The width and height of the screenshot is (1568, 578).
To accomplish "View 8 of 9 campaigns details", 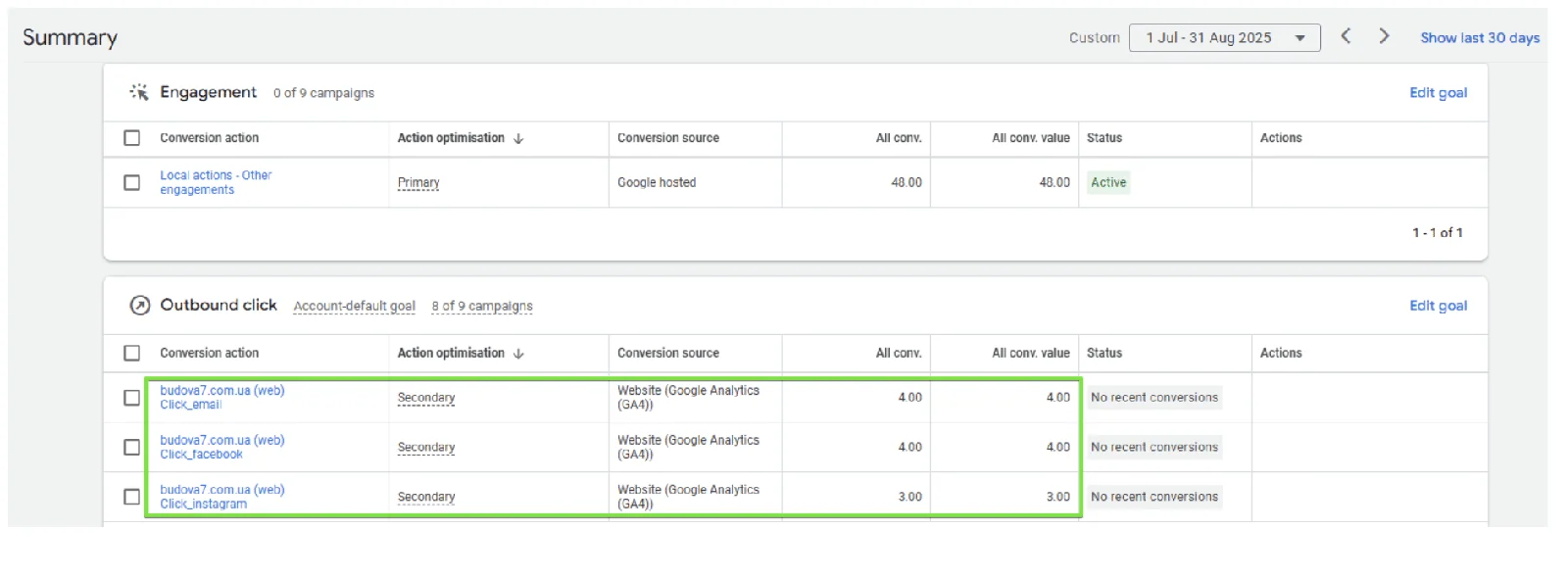I will [482, 306].
